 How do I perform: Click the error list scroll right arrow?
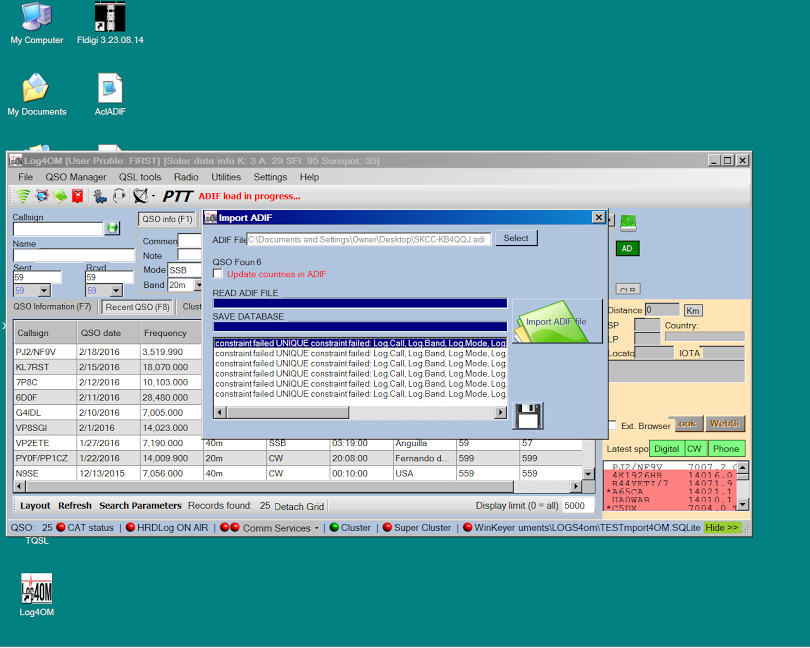[x=500, y=412]
